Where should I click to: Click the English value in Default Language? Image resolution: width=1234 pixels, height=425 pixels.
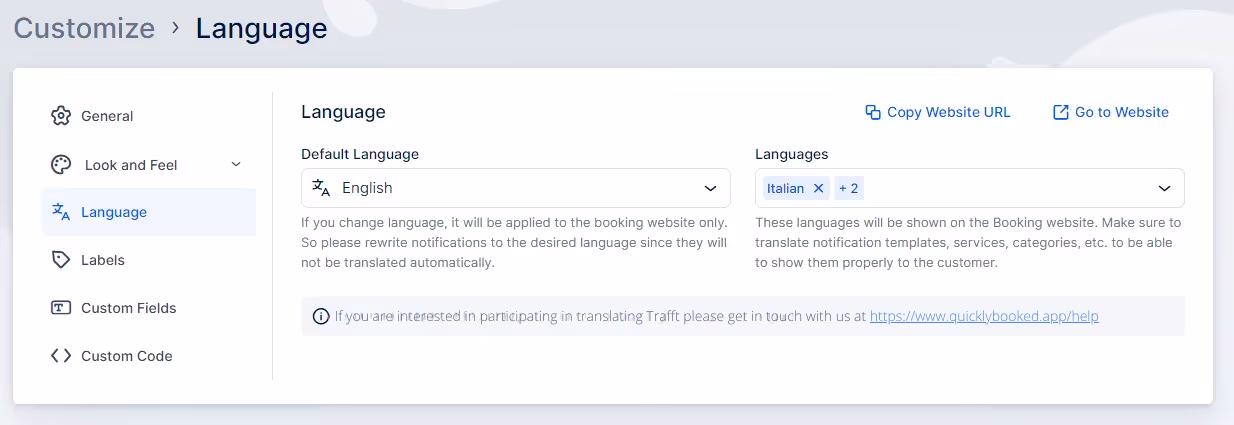367,188
